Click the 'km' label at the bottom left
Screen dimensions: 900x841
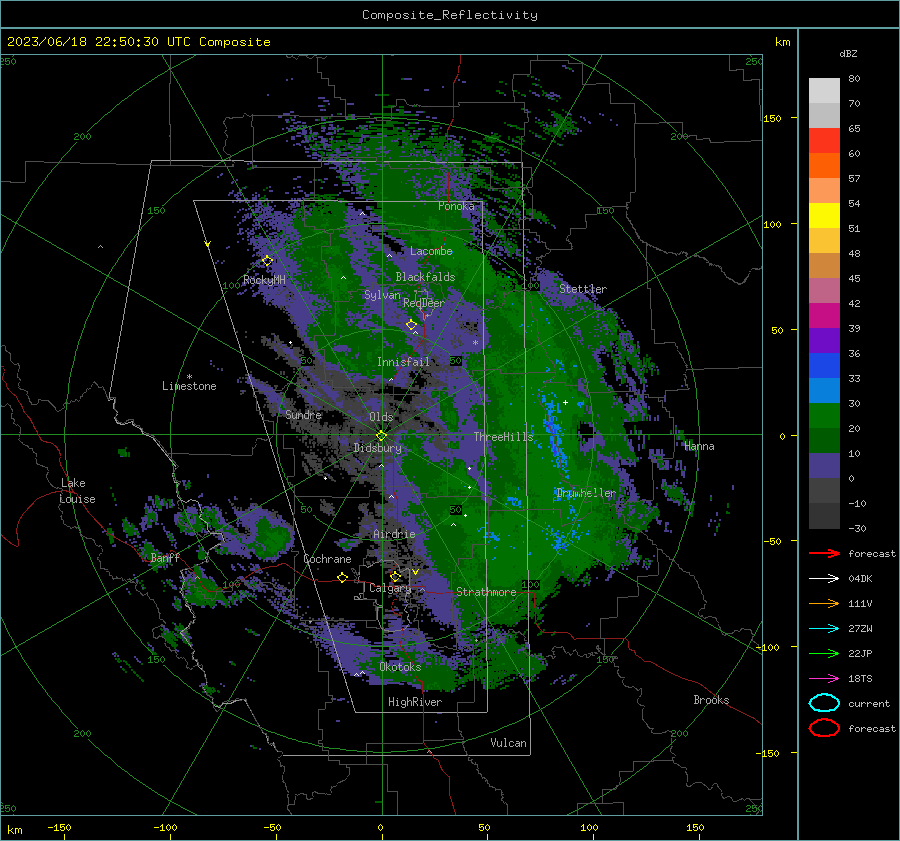(15, 830)
